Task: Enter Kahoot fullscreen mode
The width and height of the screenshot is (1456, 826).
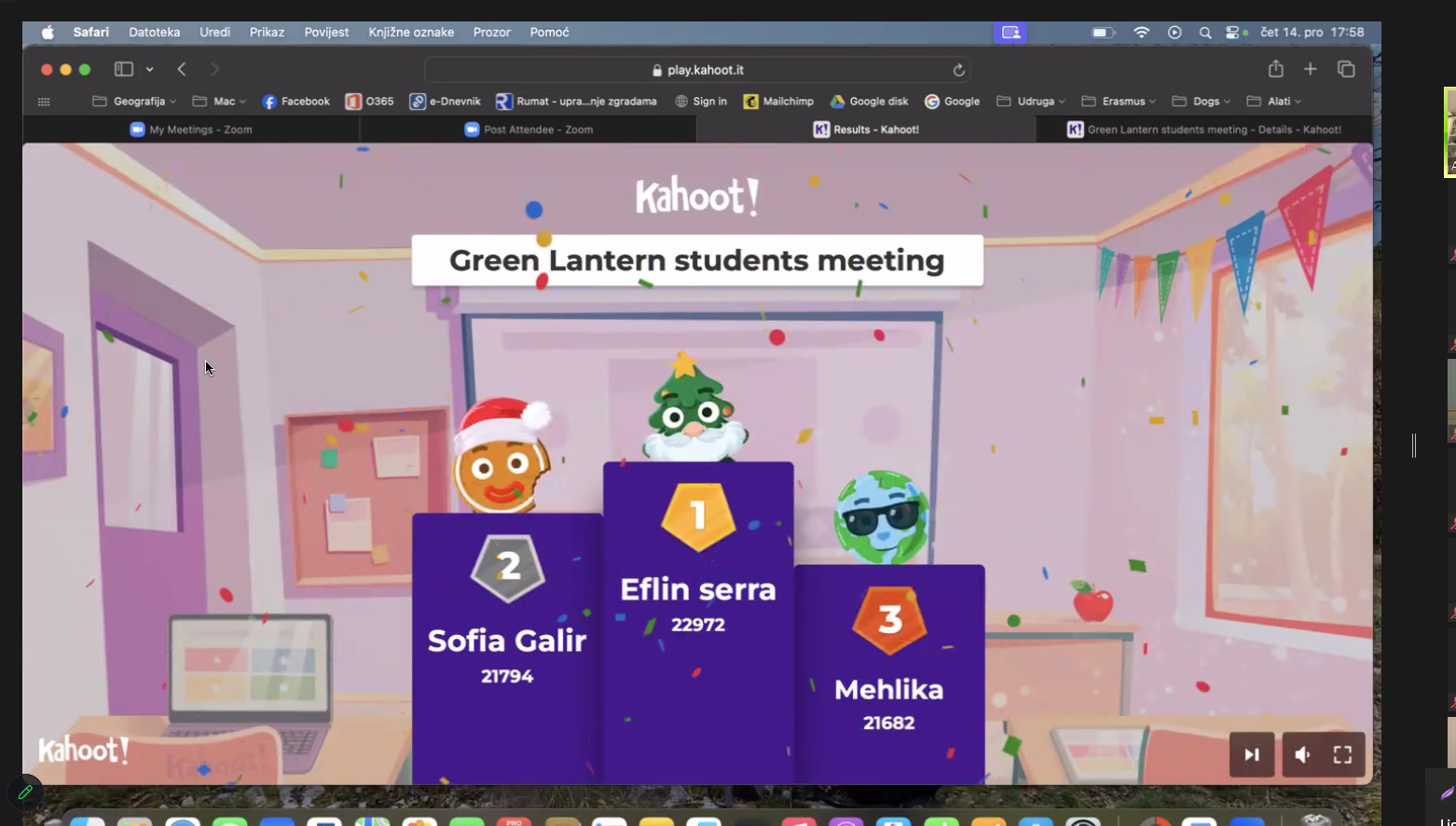Action: (1342, 754)
